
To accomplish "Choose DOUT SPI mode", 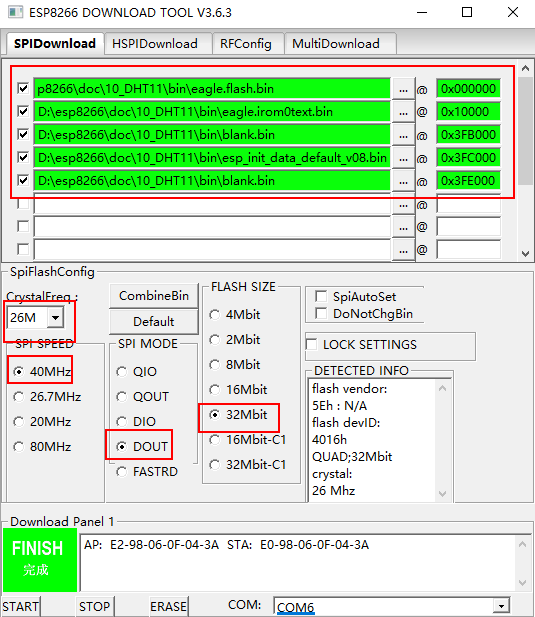I will (142, 447).
